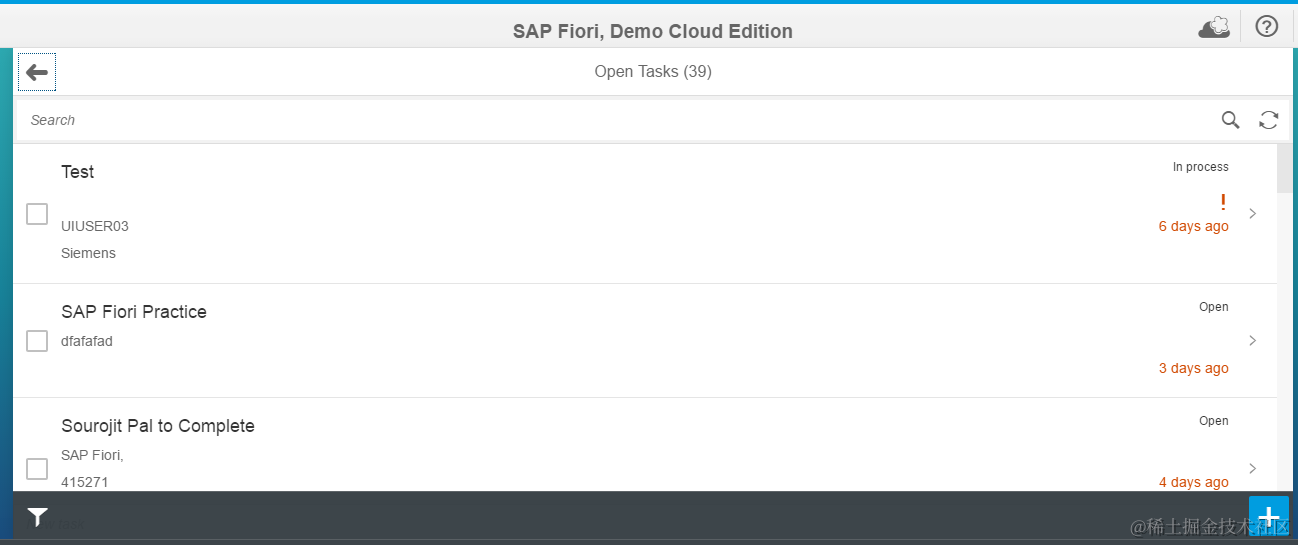Expand Sourojit Pal to Complete chevron
1298x545 pixels.
pyautogui.click(x=1252, y=468)
